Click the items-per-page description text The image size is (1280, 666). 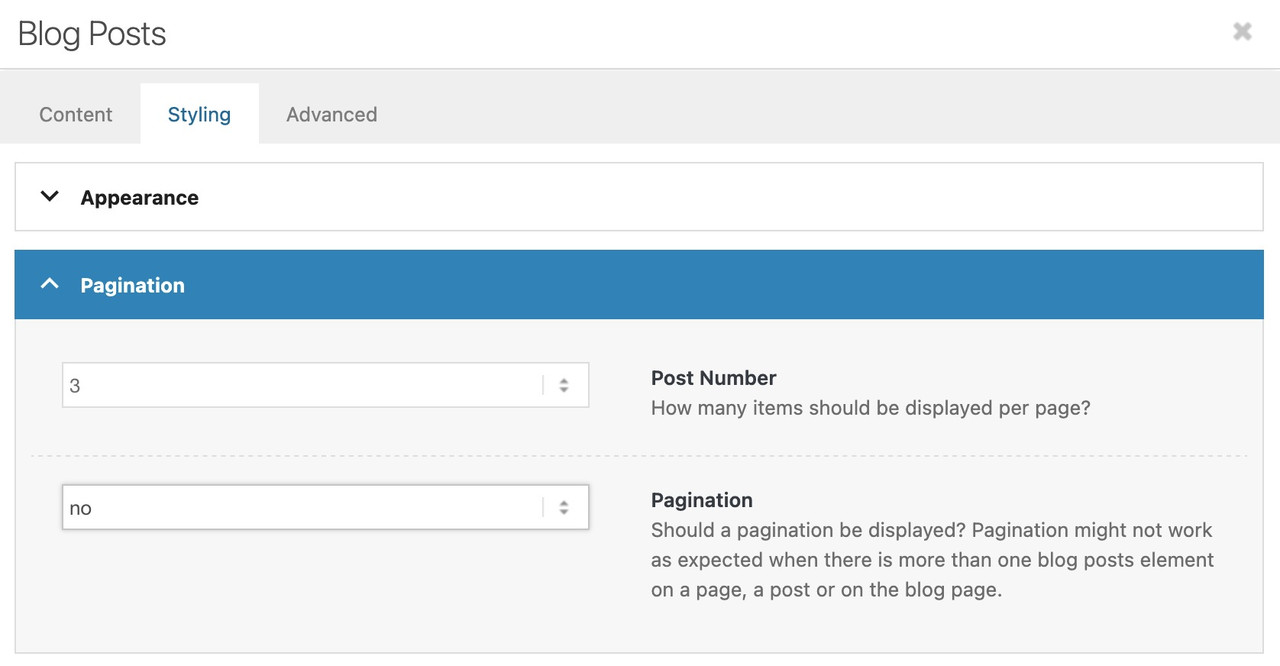coord(870,408)
